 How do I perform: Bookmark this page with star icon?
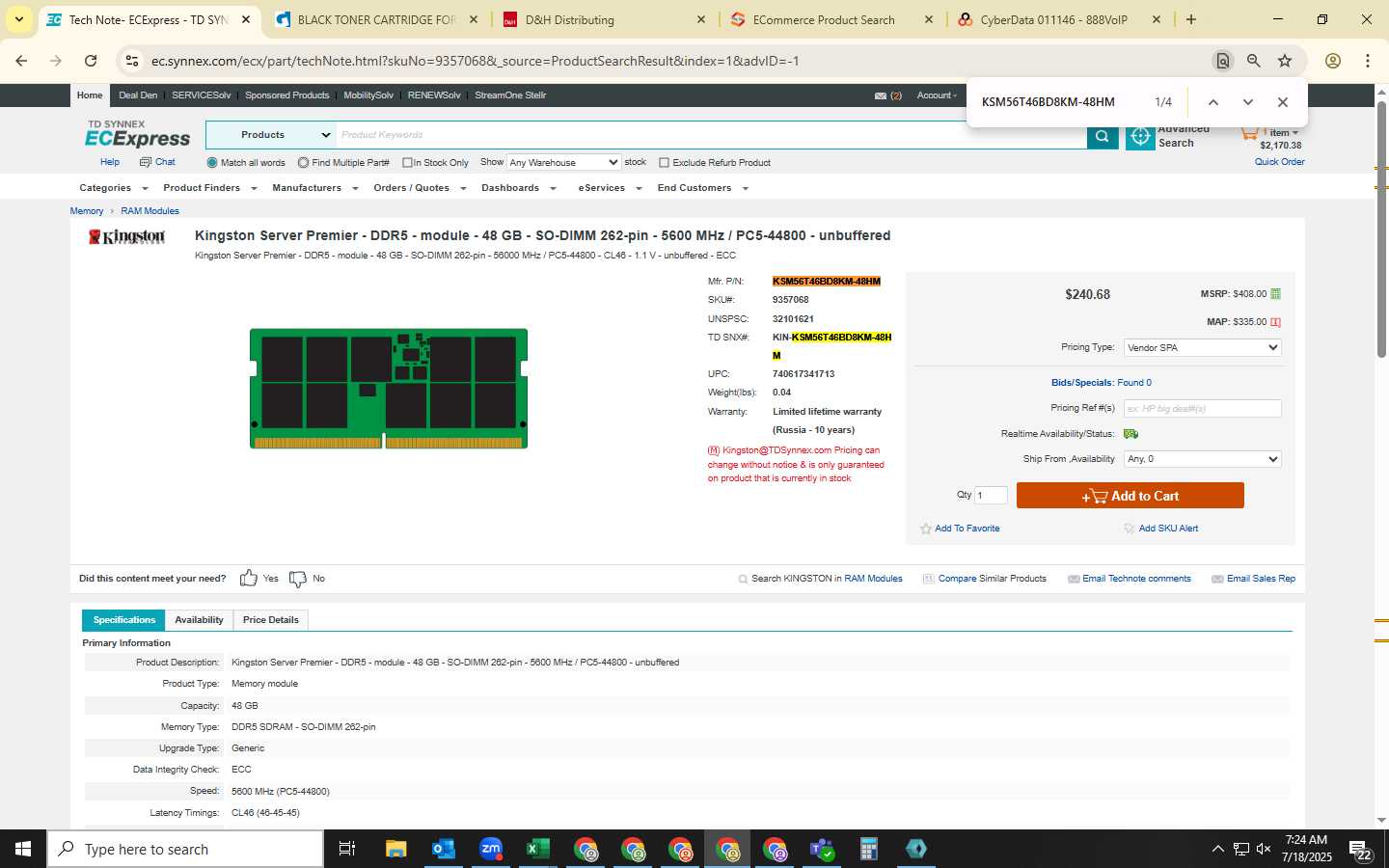click(x=1285, y=61)
